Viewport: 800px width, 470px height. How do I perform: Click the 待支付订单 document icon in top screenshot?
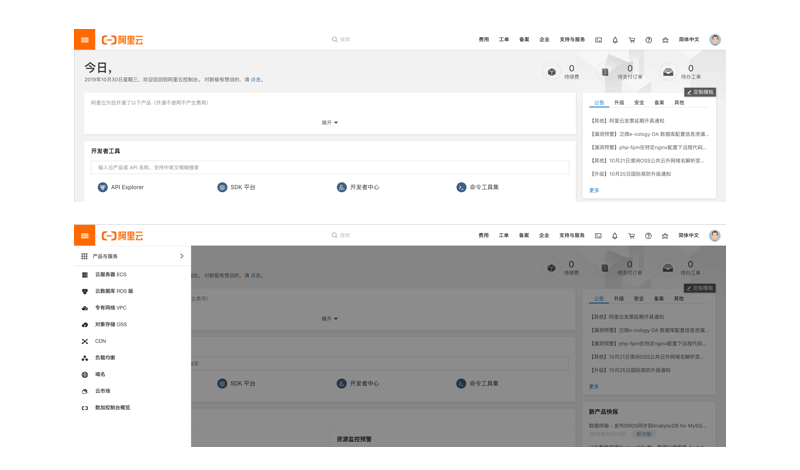point(605,72)
